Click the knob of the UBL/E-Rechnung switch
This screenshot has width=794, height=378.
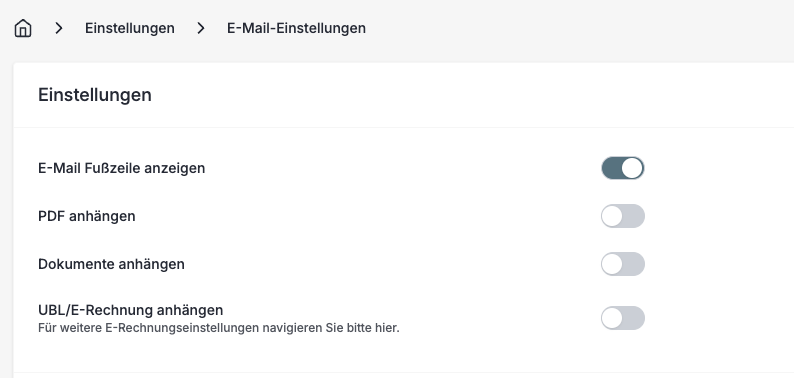coord(612,318)
